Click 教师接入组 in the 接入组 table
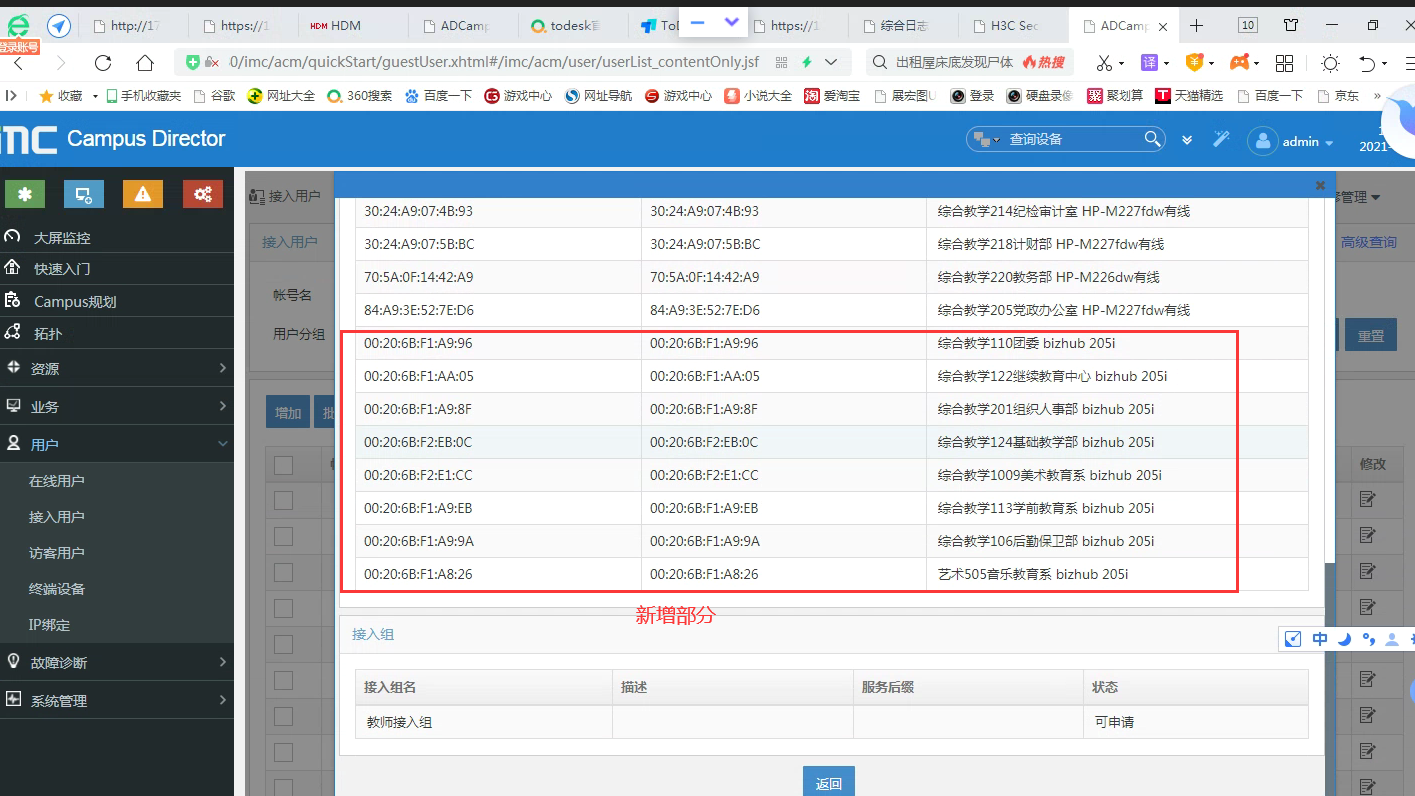Image resolution: width=1415 pixels, height=796 pixels. [x=400, y=722]
